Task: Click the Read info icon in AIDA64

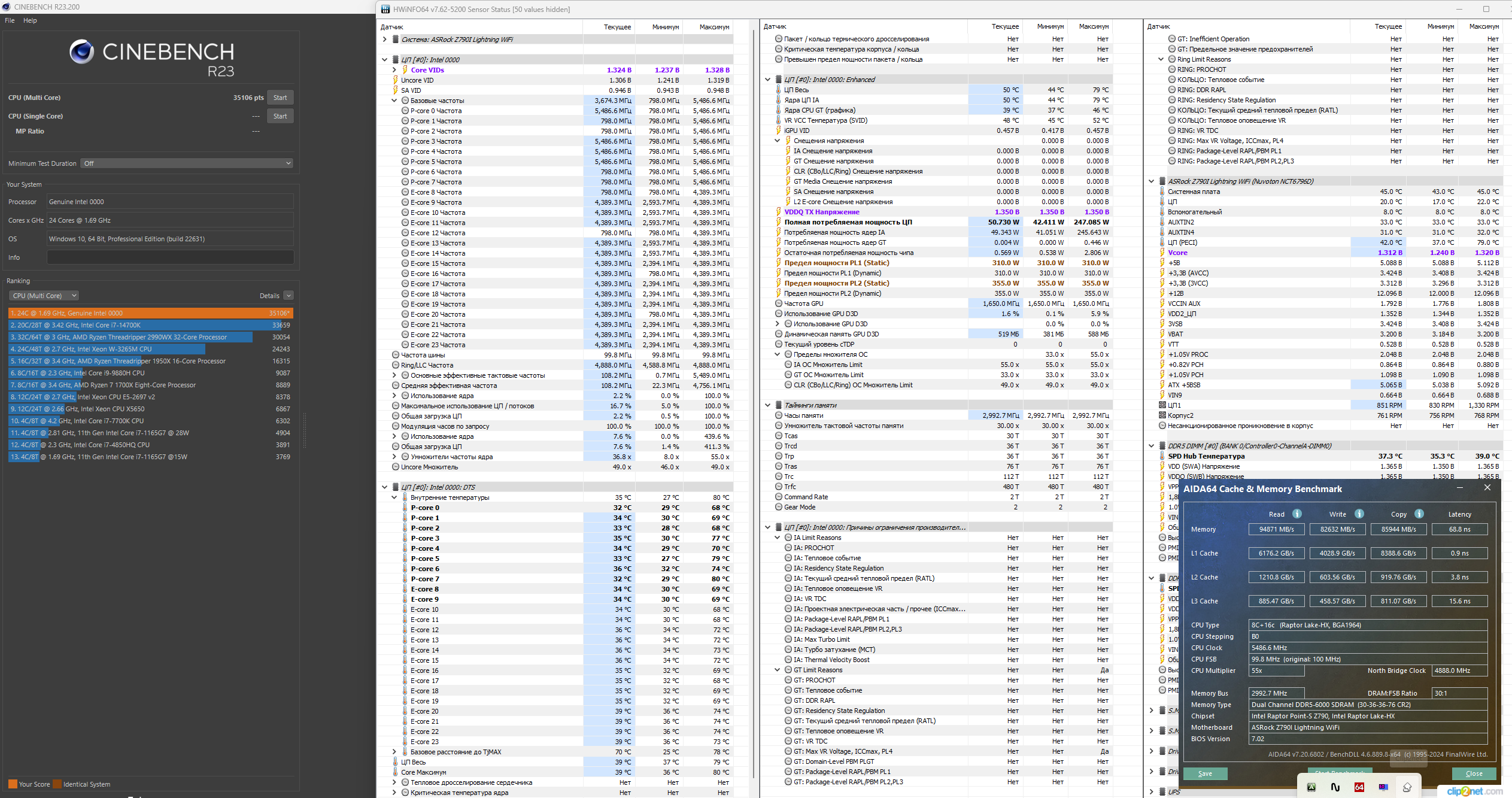Action: 1297,514
